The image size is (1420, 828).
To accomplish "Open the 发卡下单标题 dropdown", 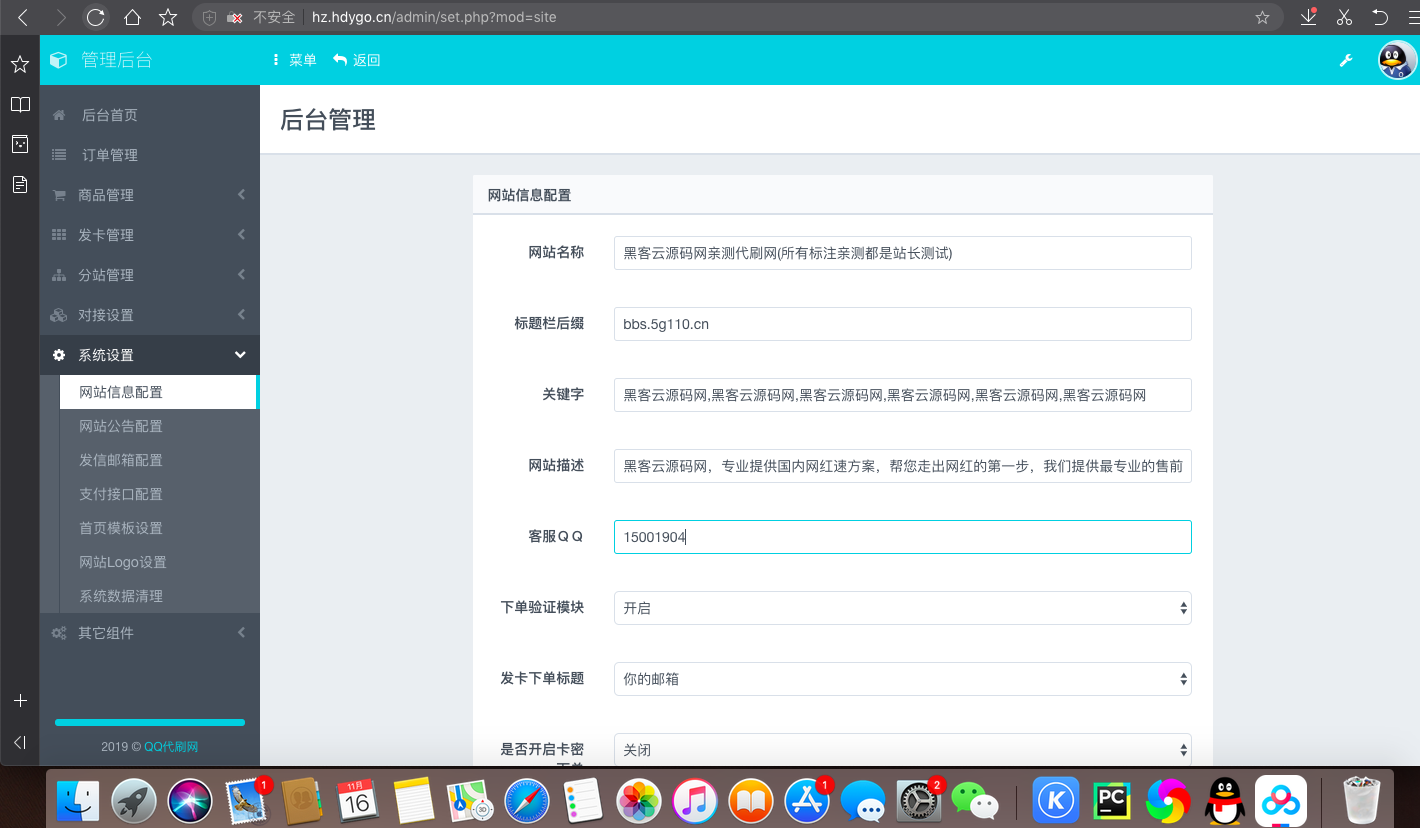I will coord(902,679).
